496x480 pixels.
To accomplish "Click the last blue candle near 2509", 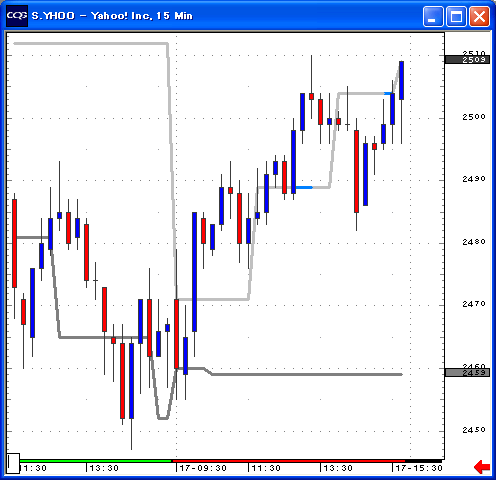I will (x=401, y=80).
